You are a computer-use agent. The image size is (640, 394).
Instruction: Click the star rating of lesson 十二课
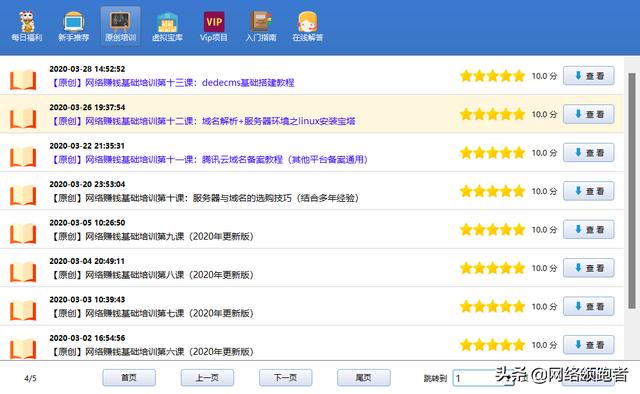click(492, 114)
